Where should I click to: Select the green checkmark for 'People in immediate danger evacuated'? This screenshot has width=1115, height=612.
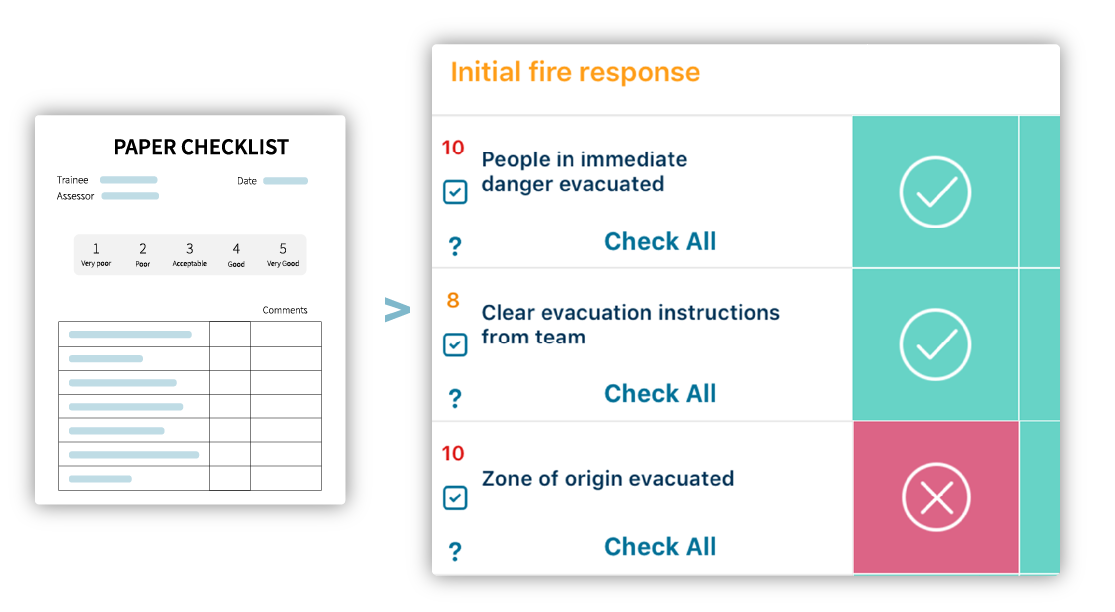coord(935,192)
